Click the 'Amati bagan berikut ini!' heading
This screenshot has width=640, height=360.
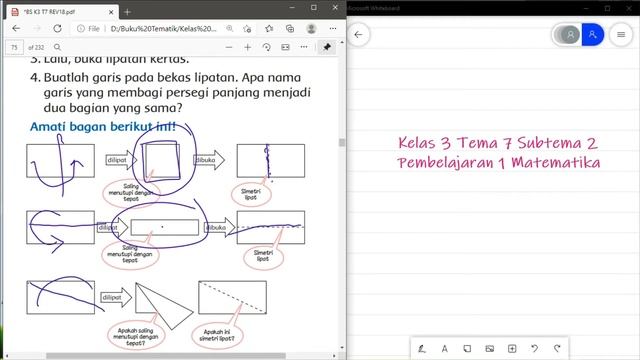click(x=103, y=127)
